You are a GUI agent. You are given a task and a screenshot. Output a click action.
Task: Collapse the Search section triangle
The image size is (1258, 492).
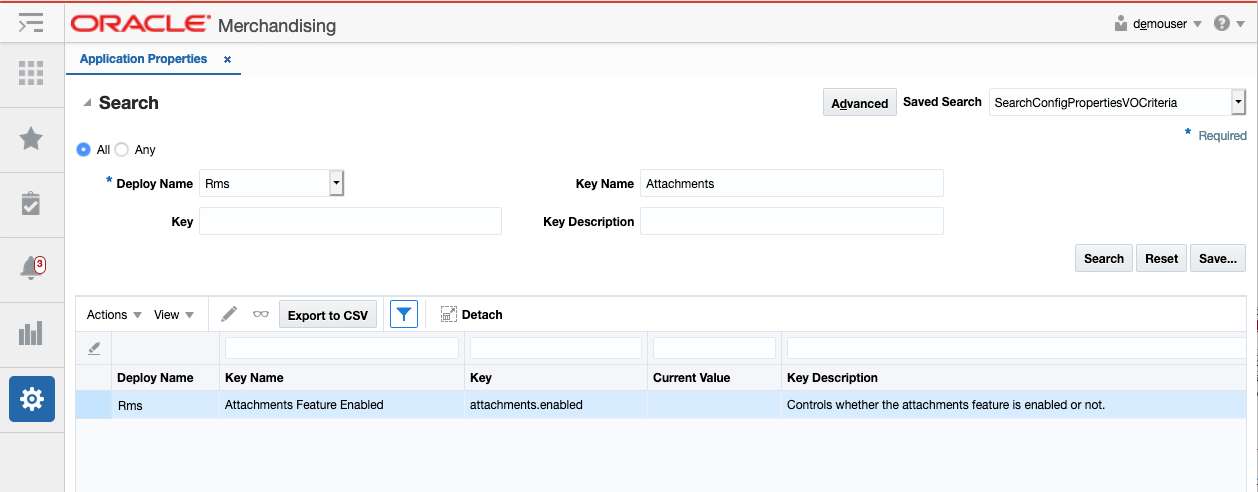[88, 103]
